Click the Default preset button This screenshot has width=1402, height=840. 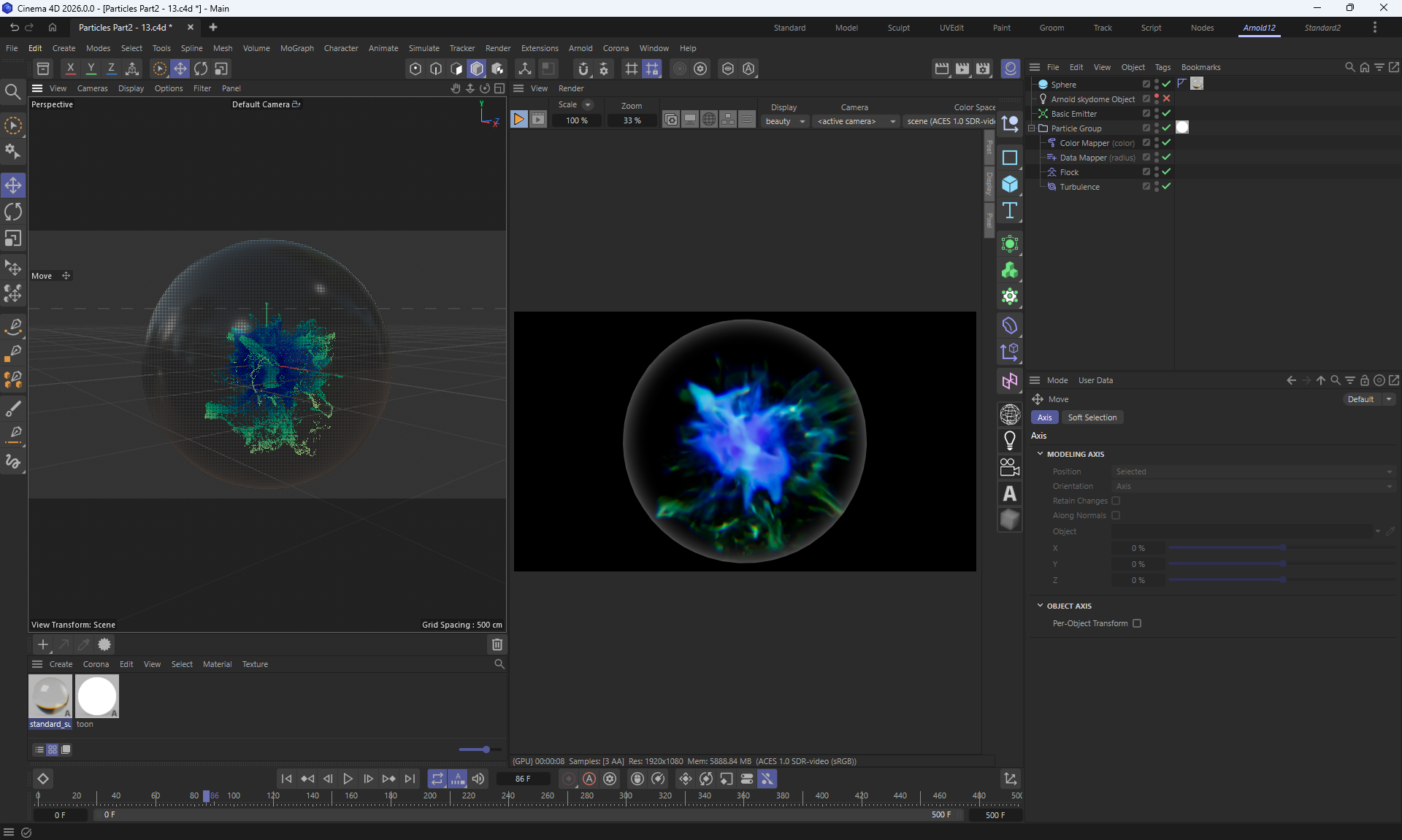tap(1360, 399)
